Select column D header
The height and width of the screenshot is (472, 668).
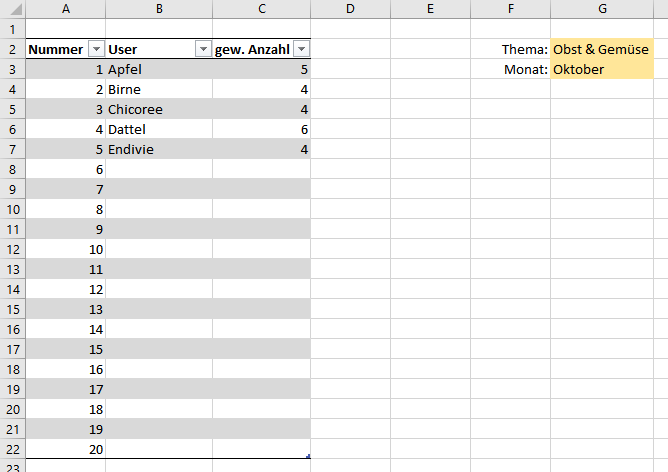pos(350,9)
